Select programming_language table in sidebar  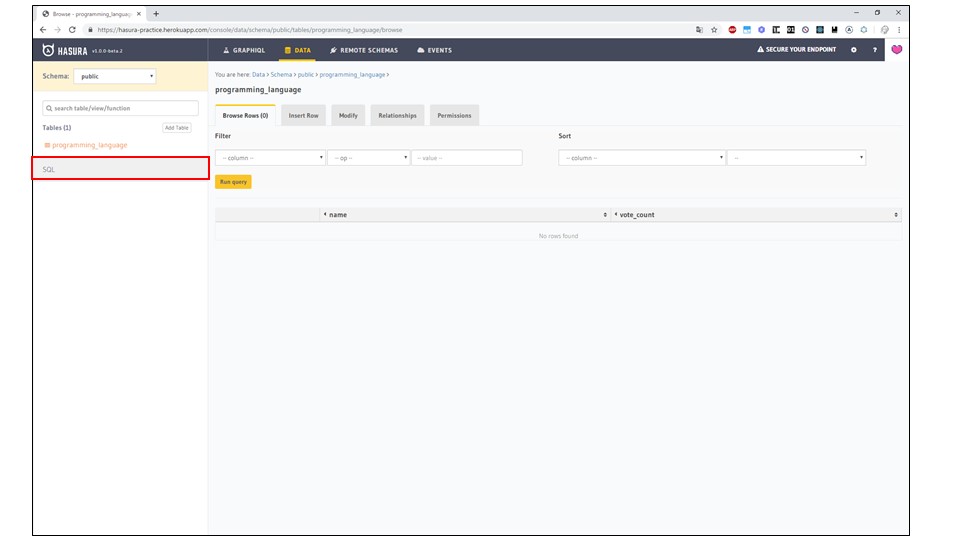[89, 145]
